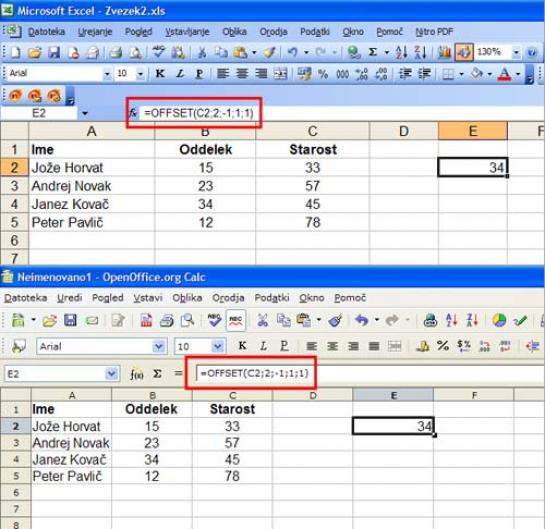Open the 130% zoom dropdown in Excel

(516, 52)
